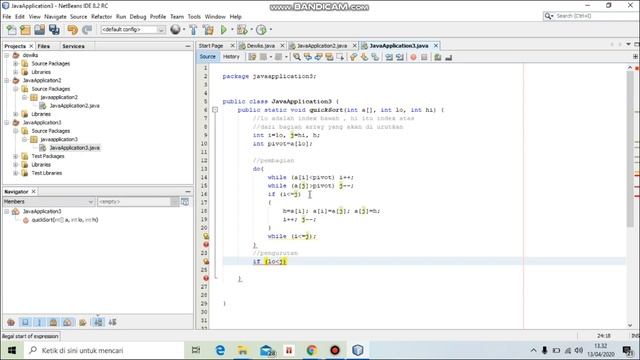The width and height of the screenshot is (640, 360).
Task: Select quickSort method in Navigator
Action: tap(64, 220)
